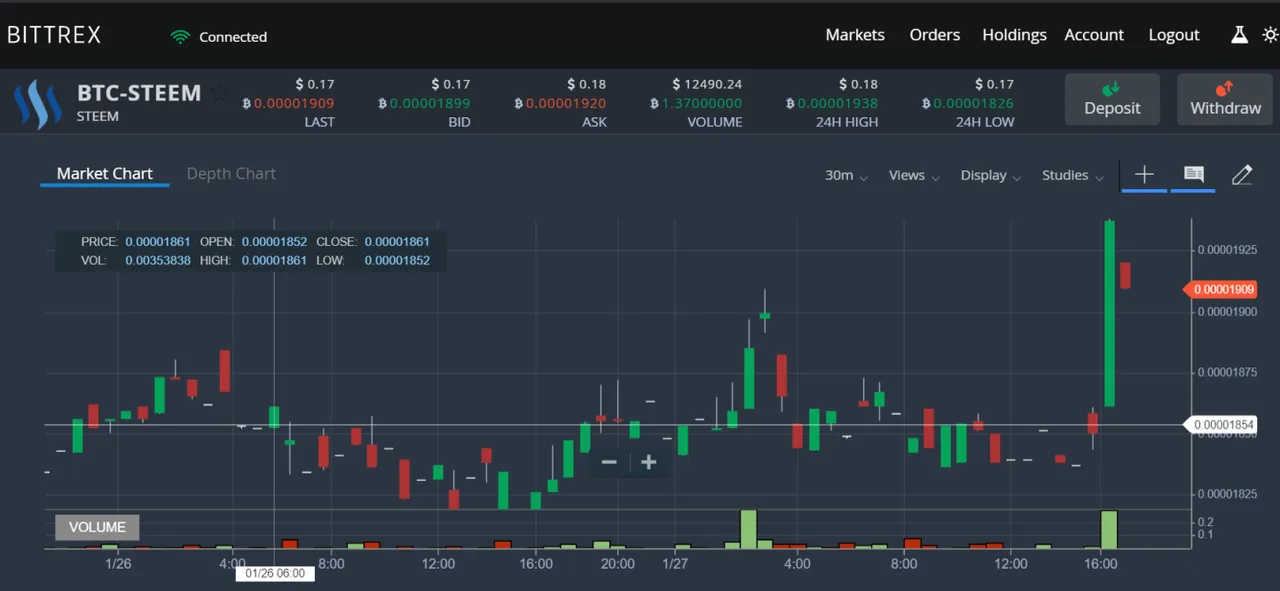Click the BITTREX logo
This screenshot has width=1280, height=591.
pyautogui.click(x=54, y=35)
